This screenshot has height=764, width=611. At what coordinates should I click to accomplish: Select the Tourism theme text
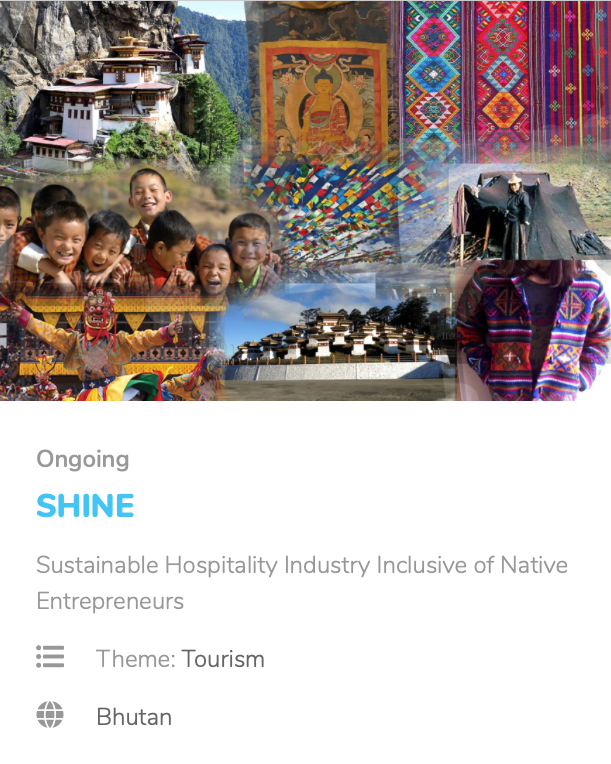pos(223,659)
